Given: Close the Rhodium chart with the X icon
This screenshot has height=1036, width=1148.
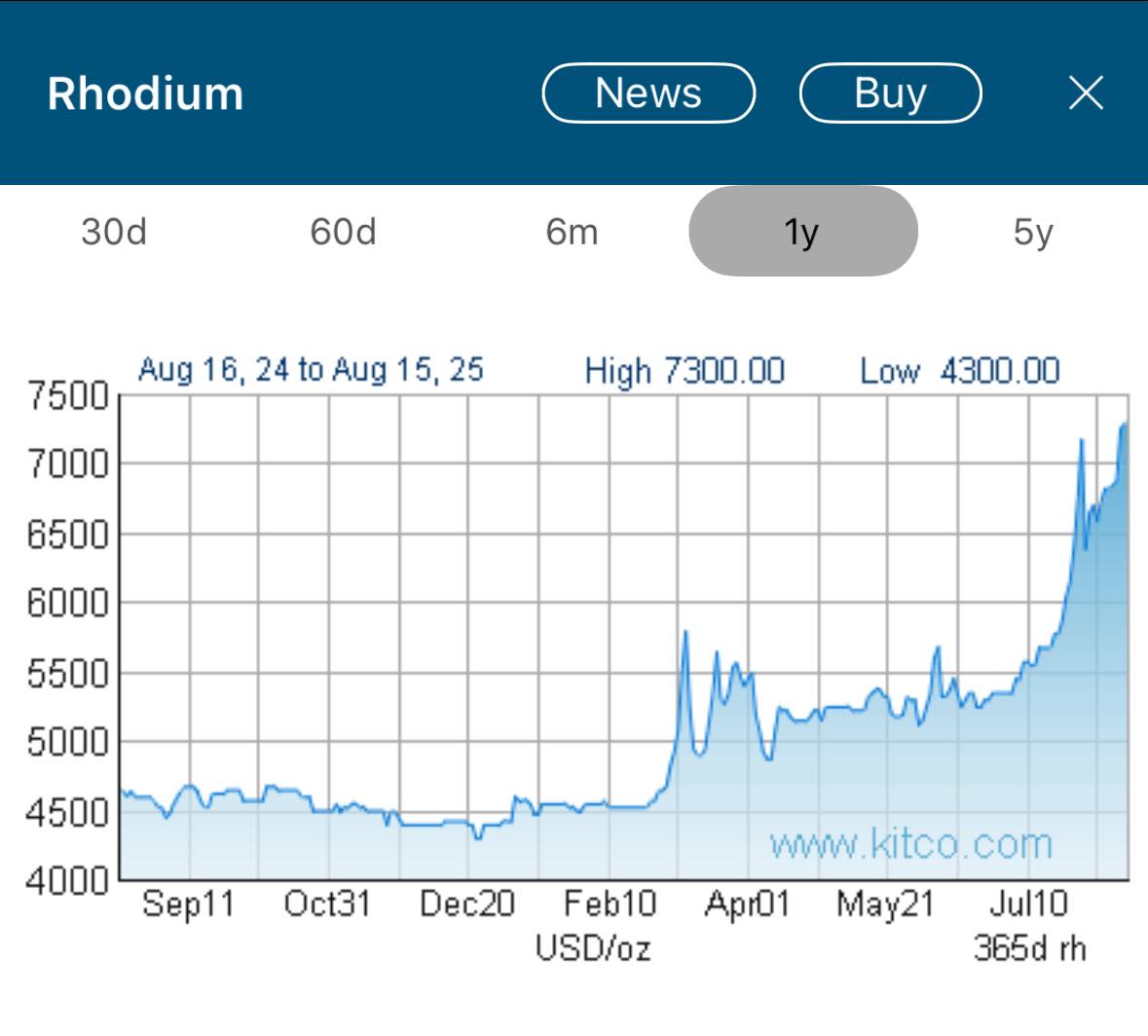Looking at the screenshot, I should click(1086, 92).
